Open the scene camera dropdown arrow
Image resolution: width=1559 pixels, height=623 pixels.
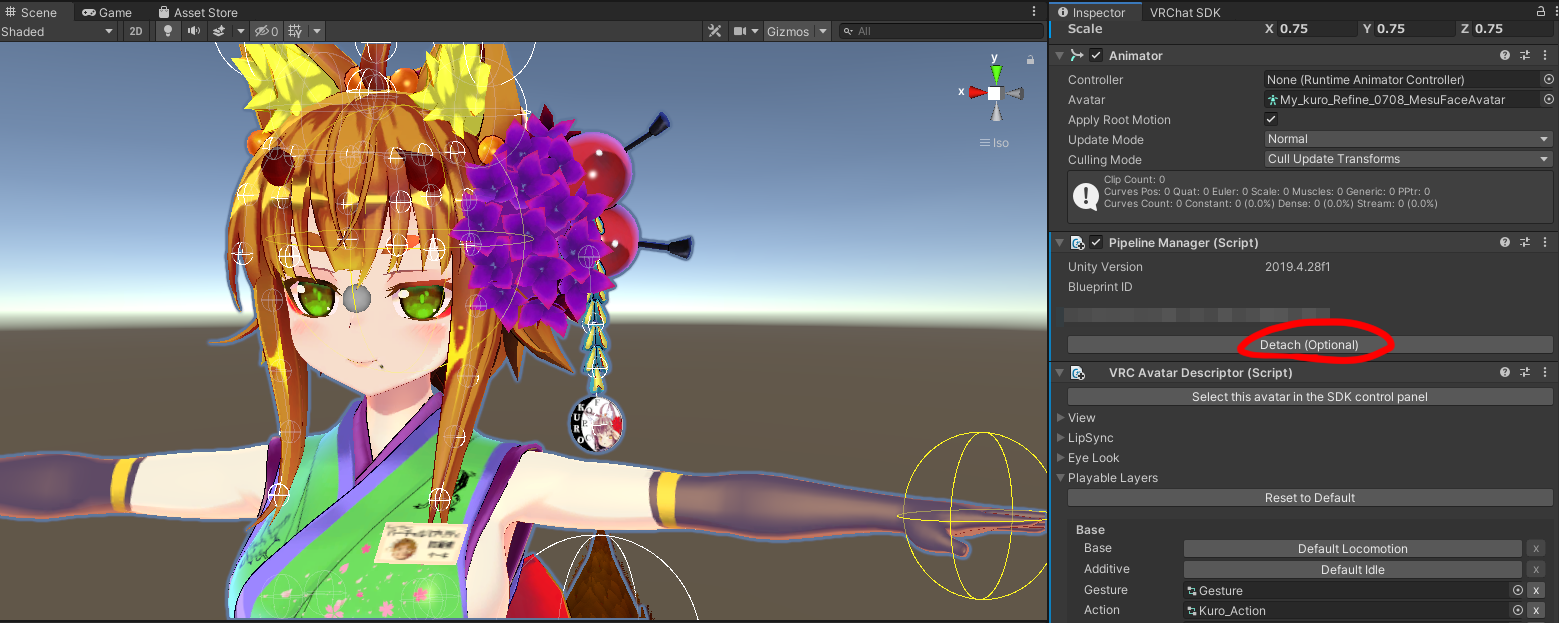pyautogui.click(x=756, y=31)
